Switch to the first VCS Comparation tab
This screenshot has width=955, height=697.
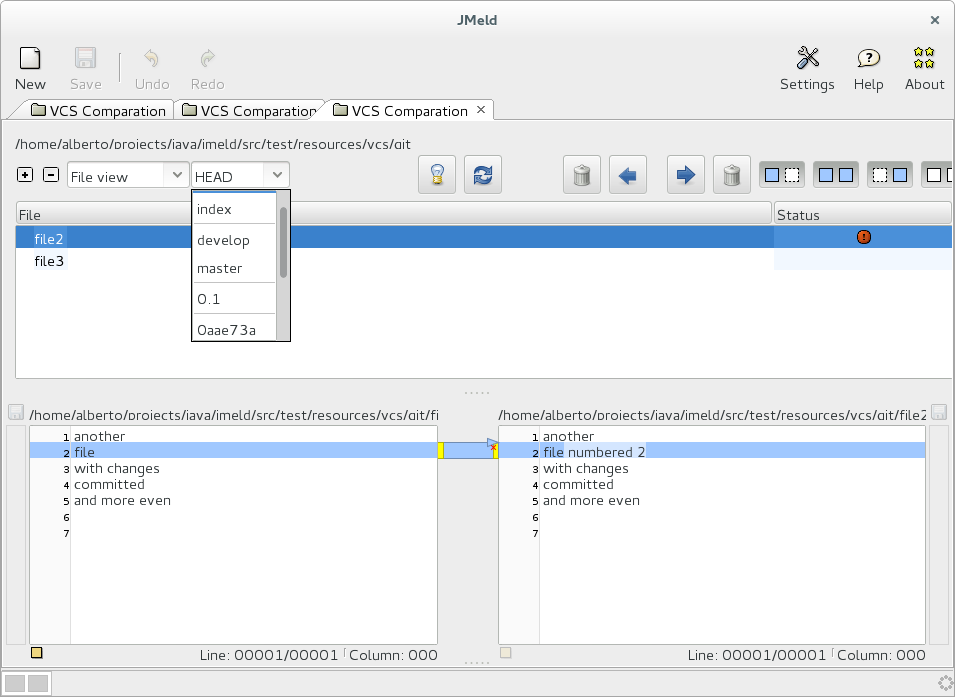tap(99, 111)
